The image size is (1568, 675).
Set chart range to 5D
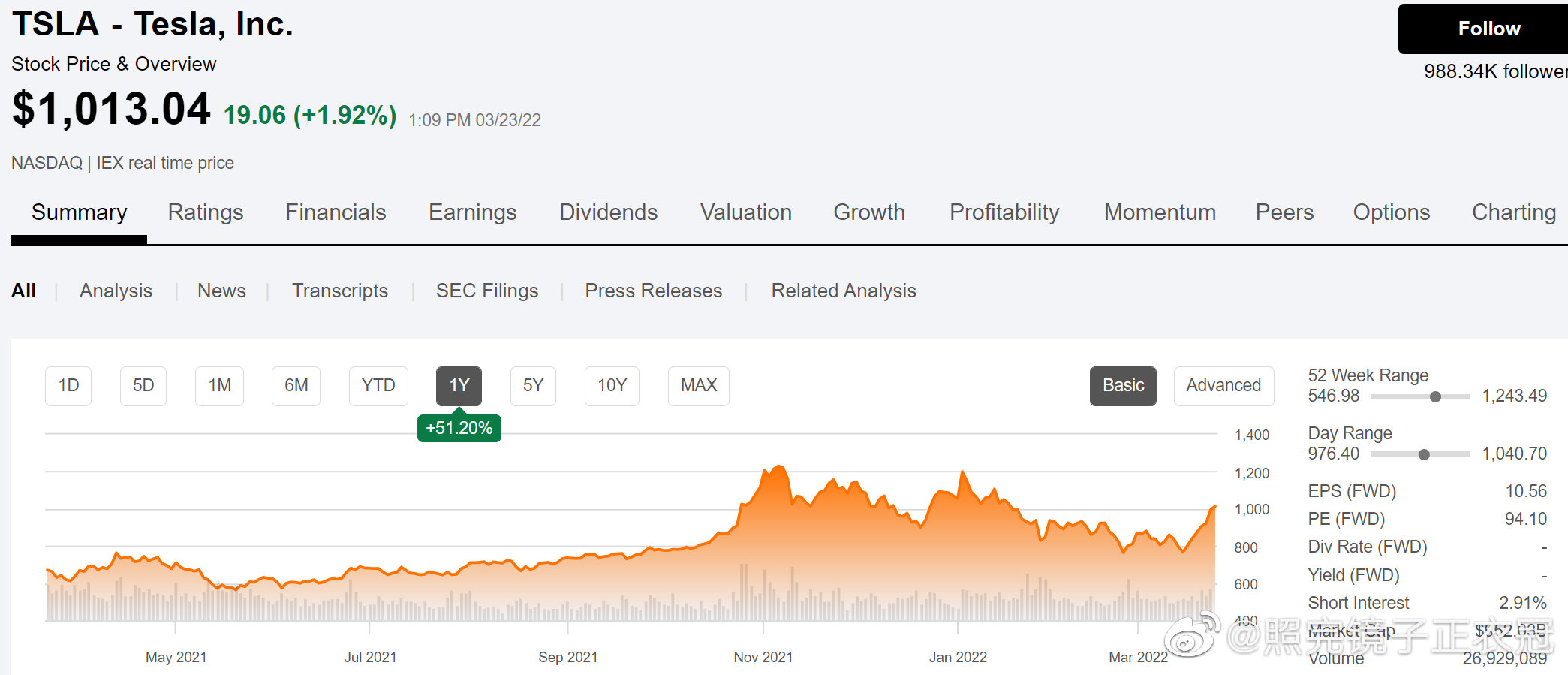point(143,386)
